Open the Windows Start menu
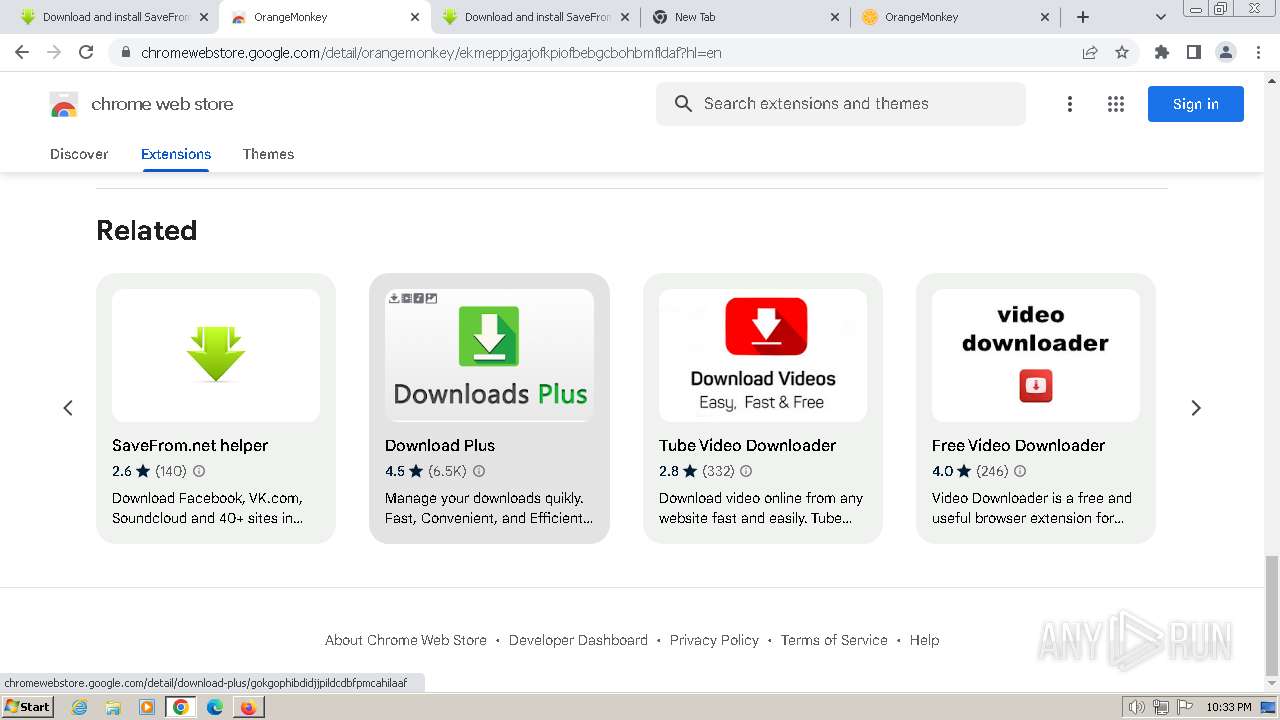This screenshot has width=1280, height=720. click(x=27, y=707)
